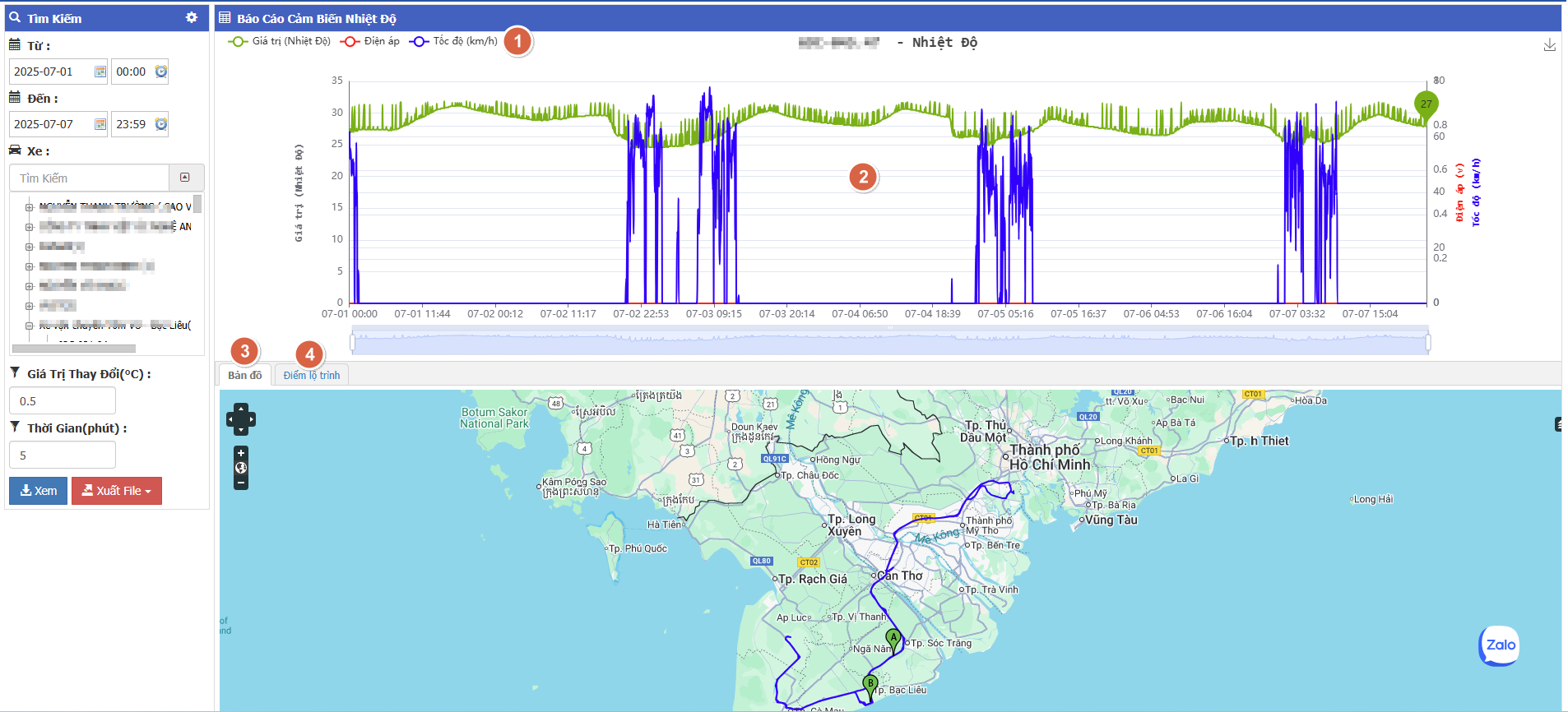Expand the first vehicle tree node
Screen dimensions: 1568x712
(29, 207)
